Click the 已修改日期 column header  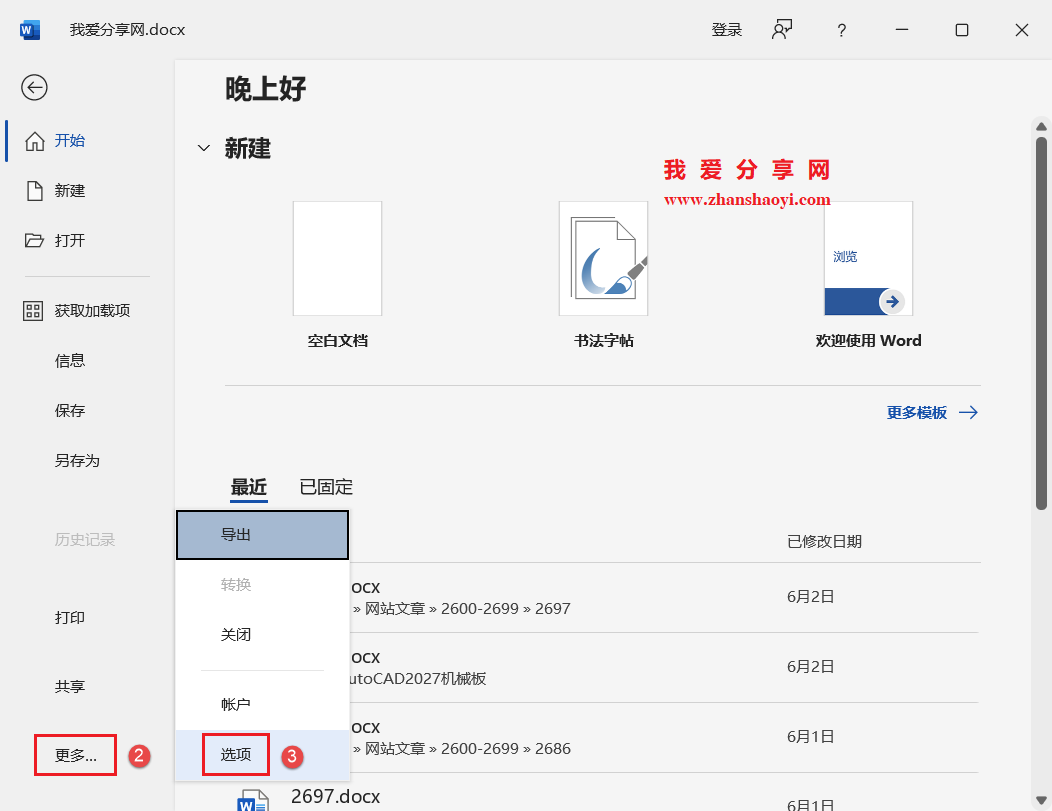click(x=824, y=541)
